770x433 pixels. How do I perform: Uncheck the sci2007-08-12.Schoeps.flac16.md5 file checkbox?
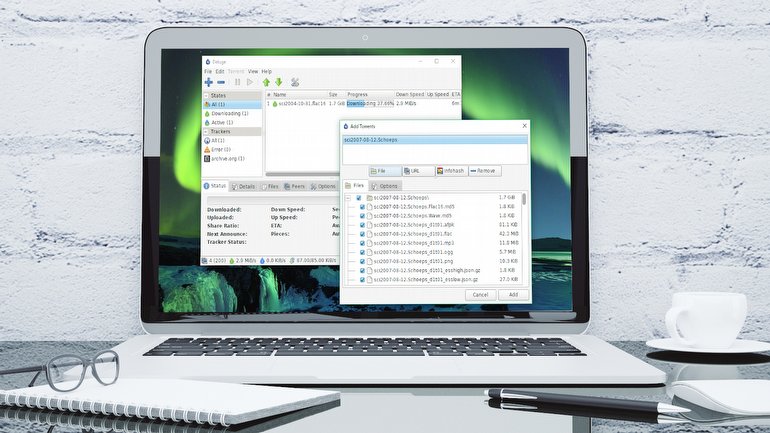pyautogui.click(x=362, y=207)
